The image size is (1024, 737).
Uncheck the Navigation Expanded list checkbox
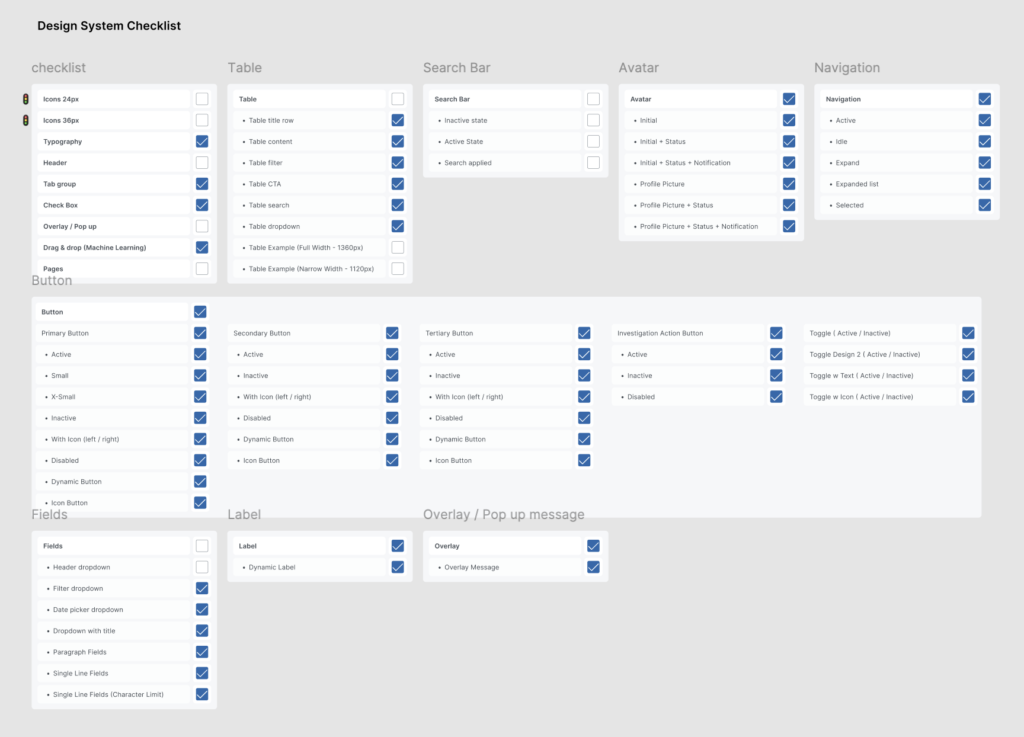coord(985,184)
